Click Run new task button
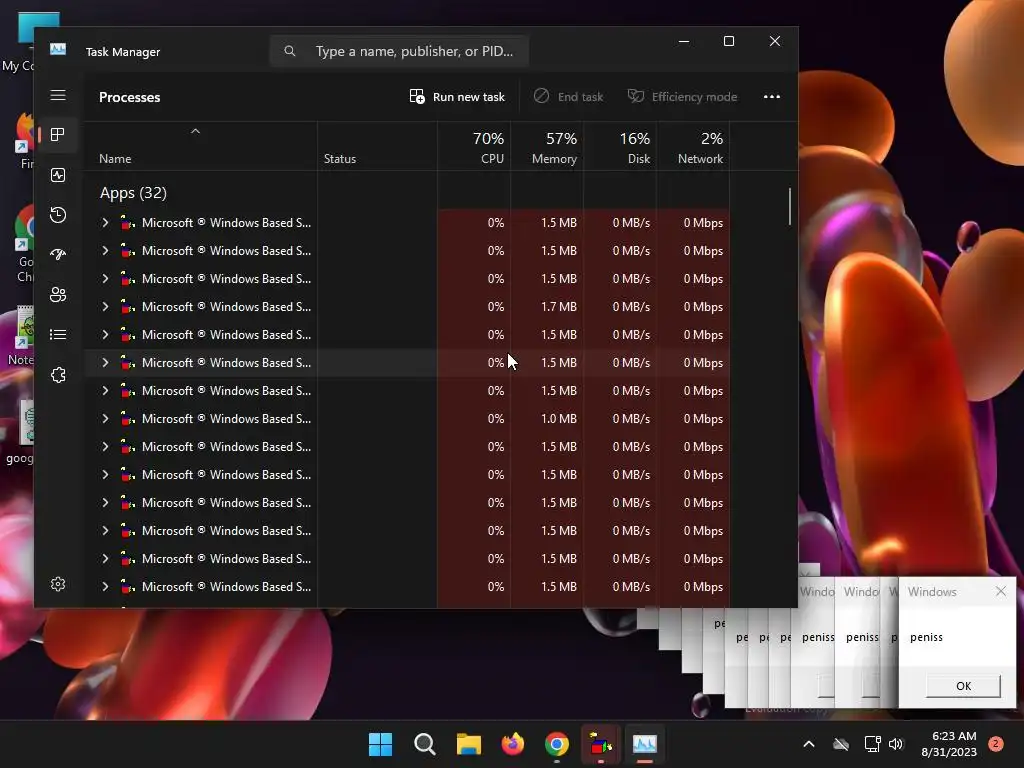The width and height of the screenshot is (1024, 768). (x=457, y=97)
